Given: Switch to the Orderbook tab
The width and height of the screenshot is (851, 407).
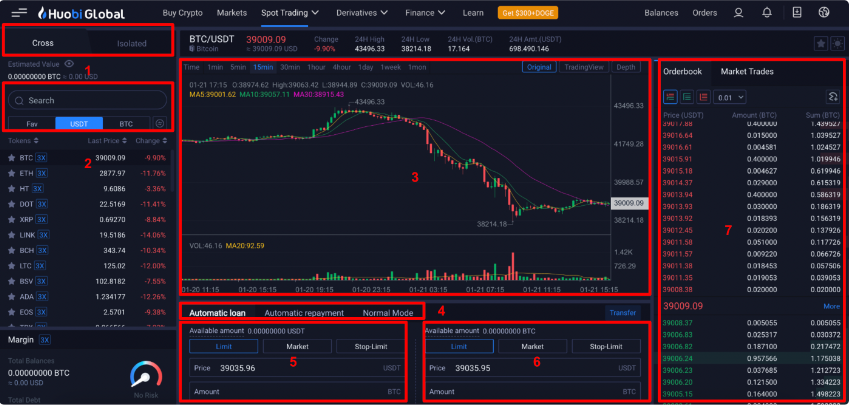Looking at the screenshot, I should click(682, 71).
